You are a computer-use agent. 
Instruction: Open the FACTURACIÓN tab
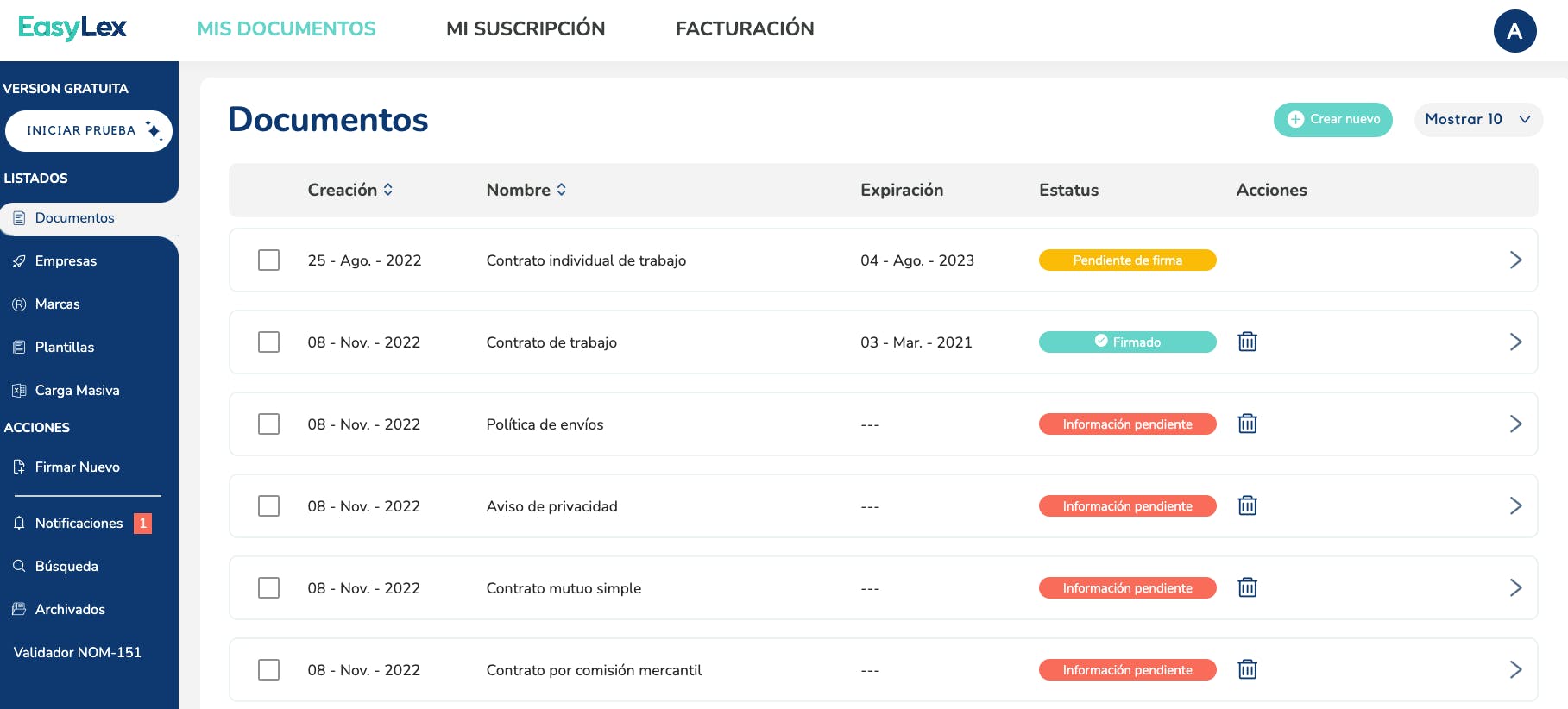tap(745, 28)
